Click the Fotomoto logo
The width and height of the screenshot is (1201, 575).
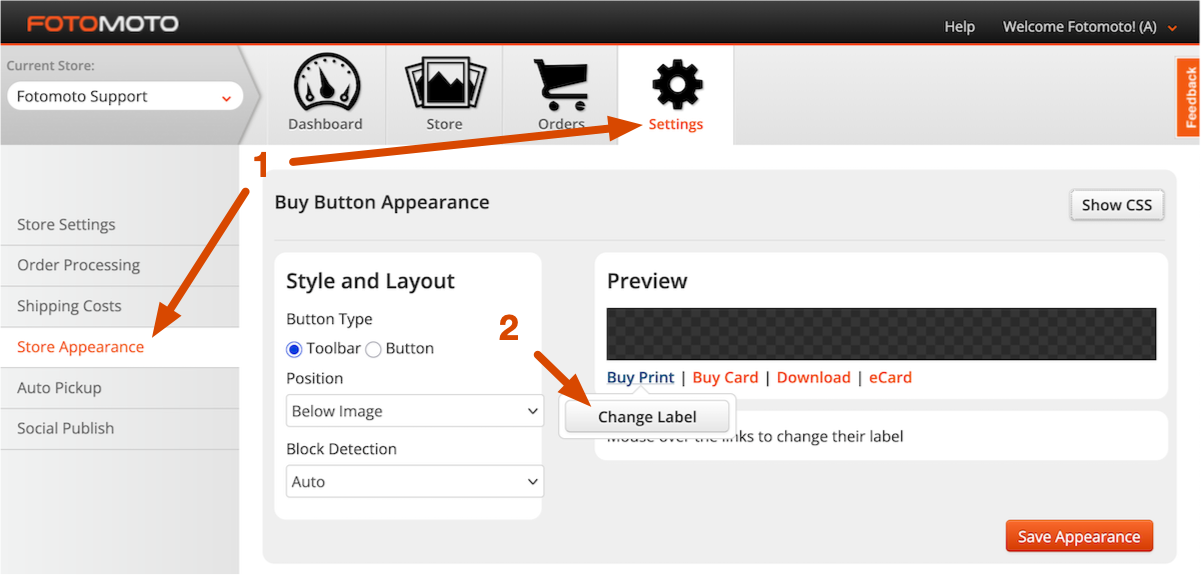(x=103, y=23)
